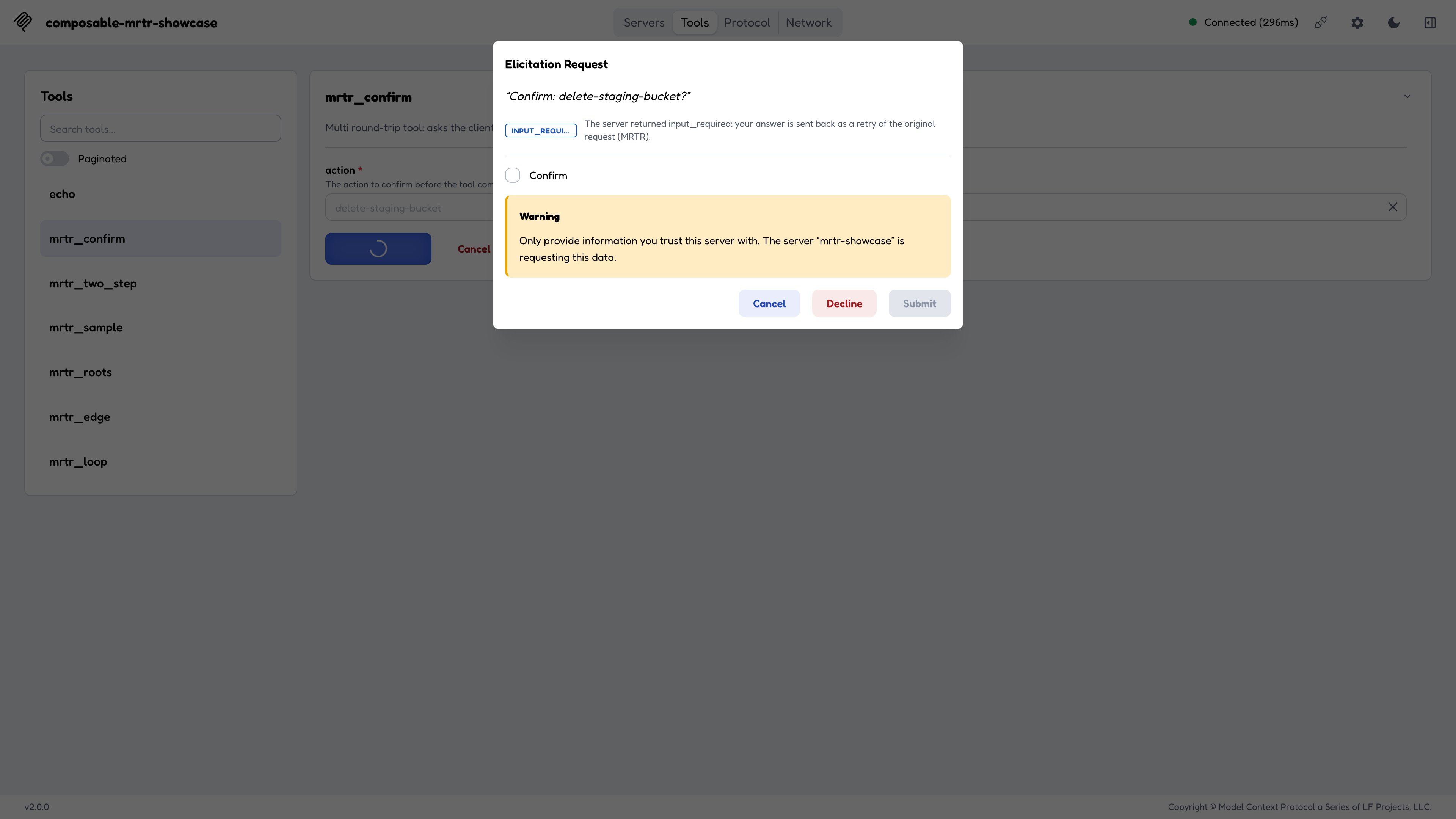Viewport: 1456px width, 819px height.
Task: Choose the mrtr_sample tool
Action: (x=160, y=328)
